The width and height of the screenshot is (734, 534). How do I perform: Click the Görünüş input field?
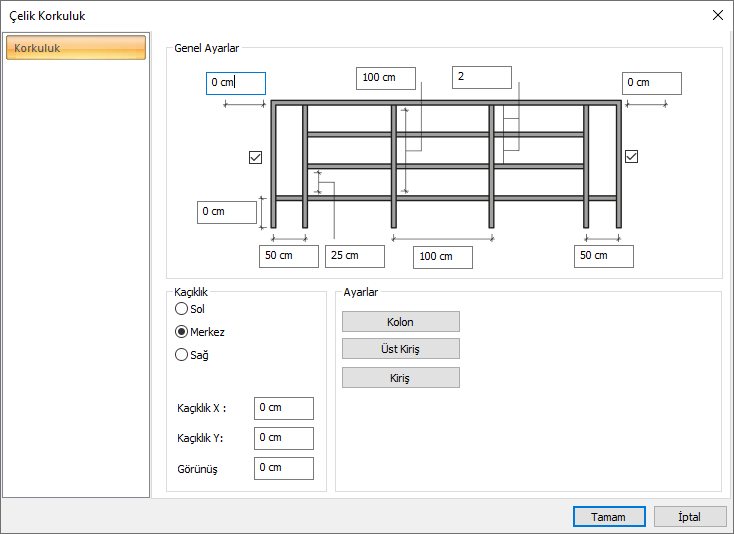283,468
